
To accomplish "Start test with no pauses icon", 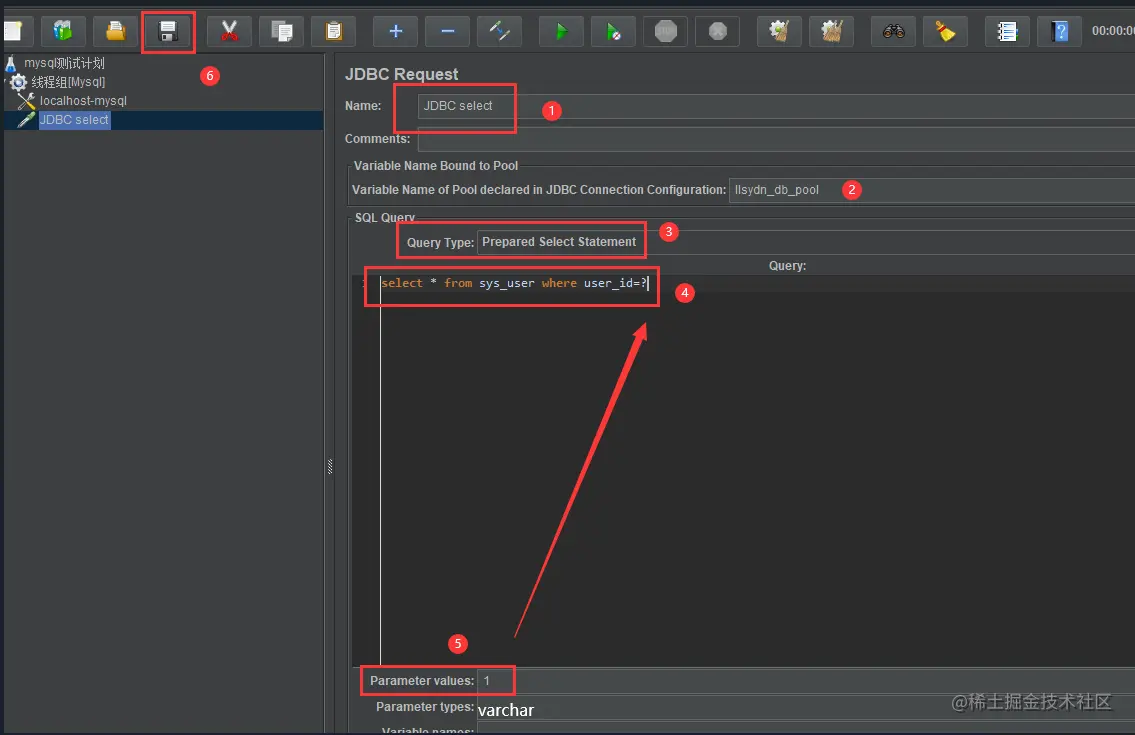I will [x=613, y=31].
